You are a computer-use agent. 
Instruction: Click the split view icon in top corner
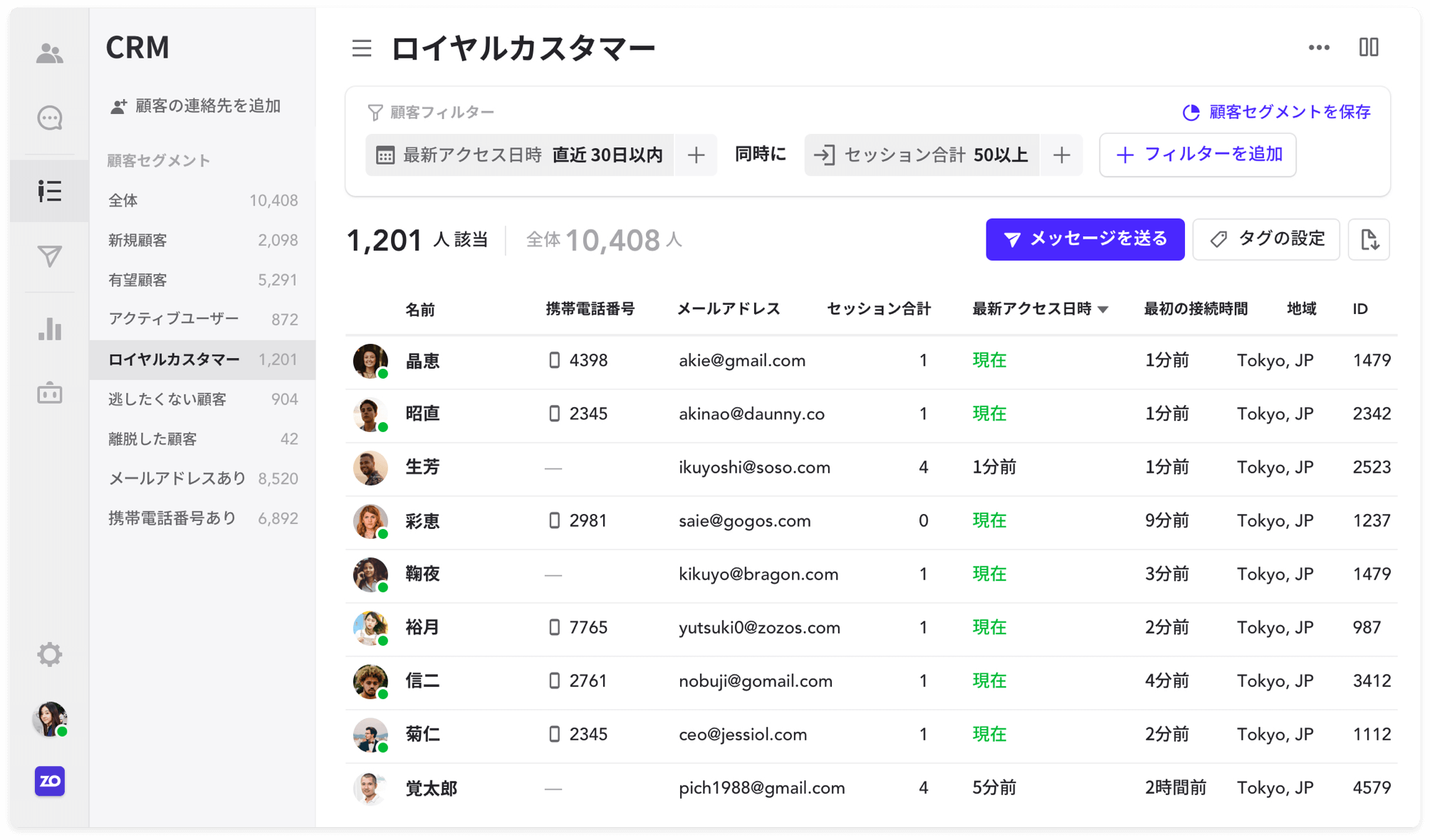1368,47
